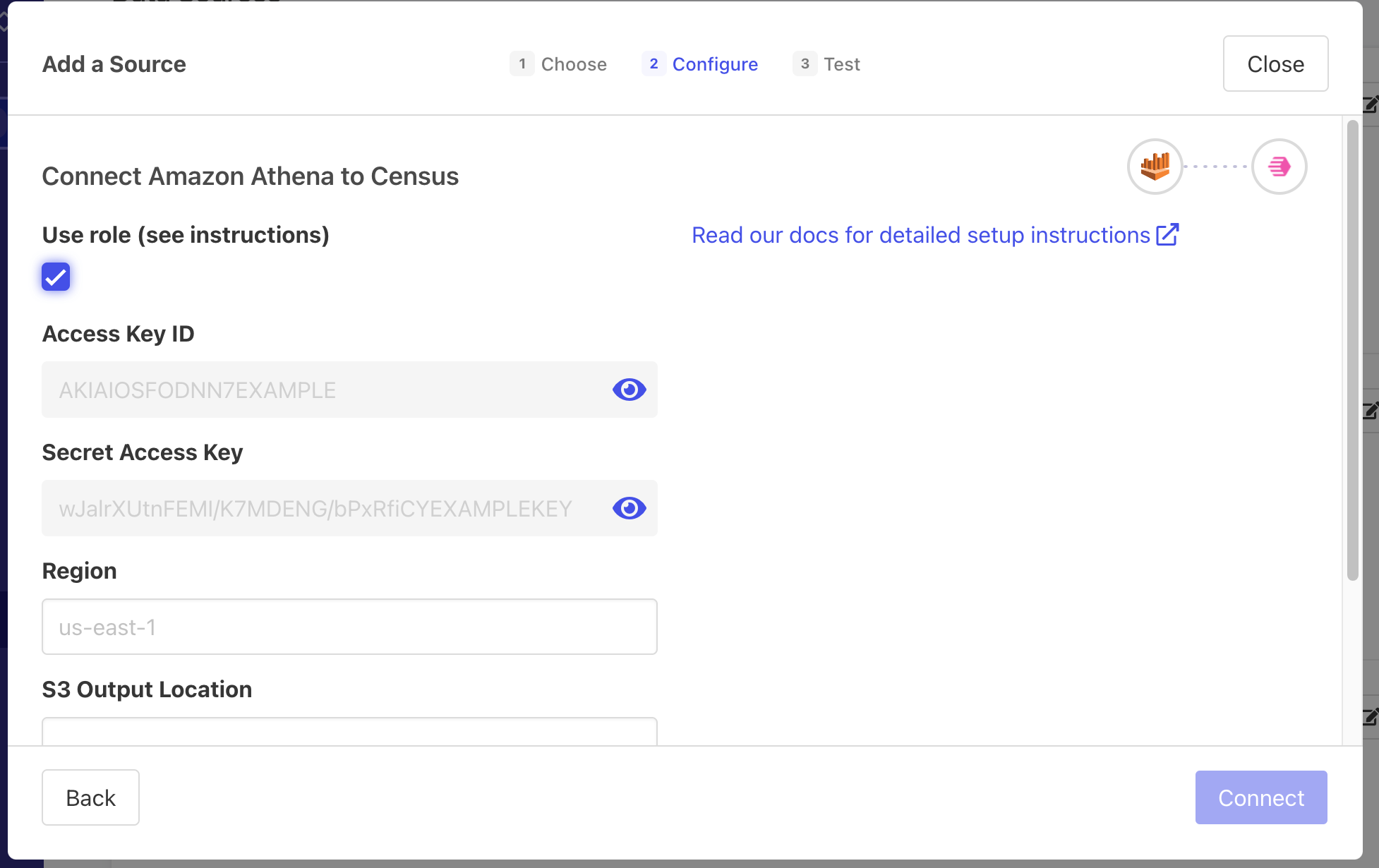Screen dimensions: 1379x868
Task: Click the external-link icon beside docs text
Action: (x=1167, y=234)
